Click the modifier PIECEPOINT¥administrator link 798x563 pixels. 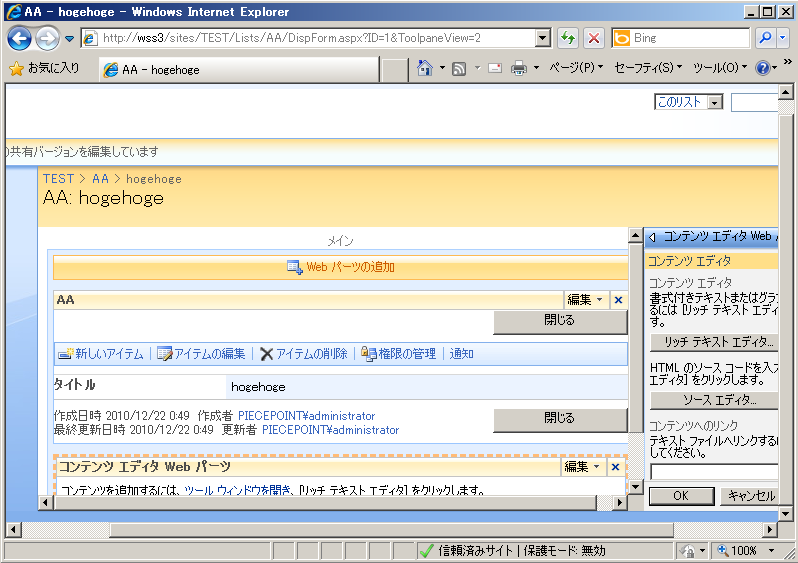click(330, 430)
